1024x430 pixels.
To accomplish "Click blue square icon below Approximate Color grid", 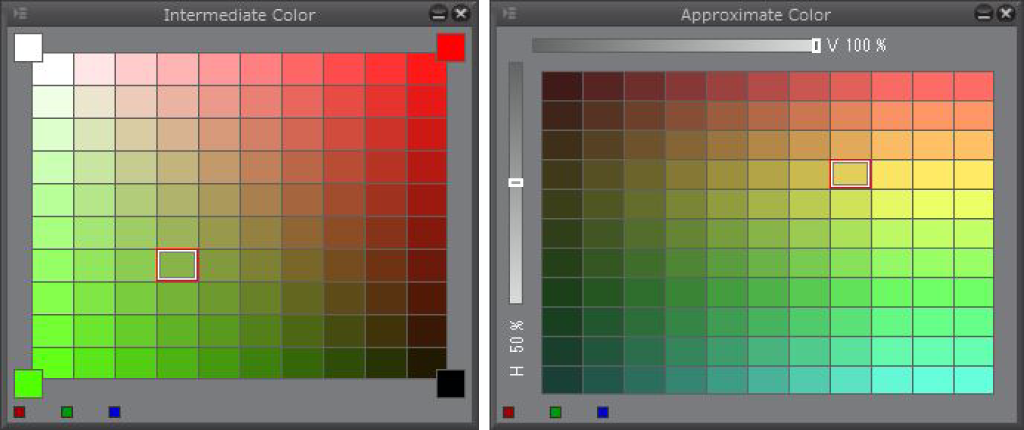I will [x=603, y=412].
